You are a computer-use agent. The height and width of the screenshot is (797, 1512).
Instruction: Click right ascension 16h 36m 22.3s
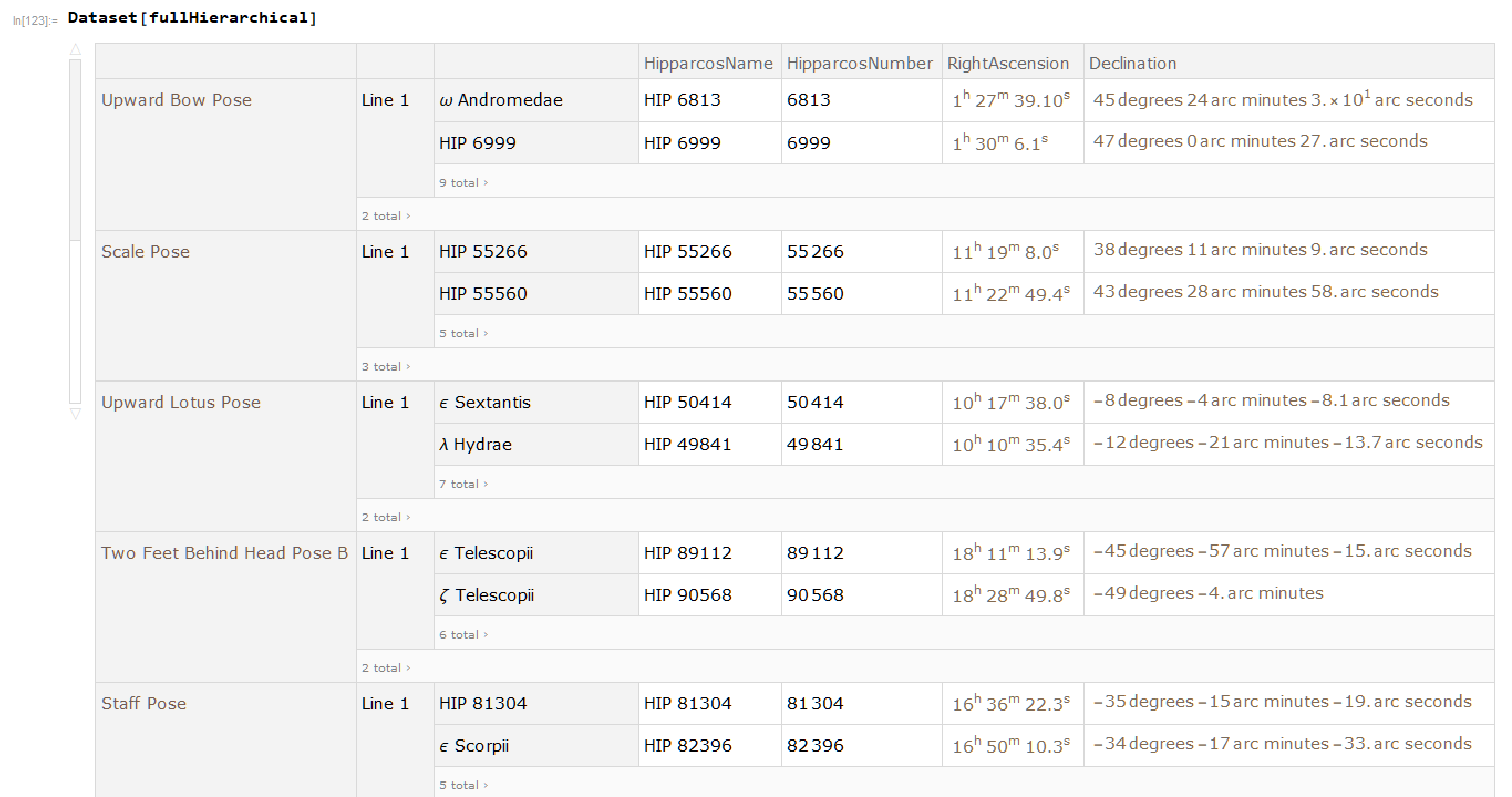[x=1012, y=703]
